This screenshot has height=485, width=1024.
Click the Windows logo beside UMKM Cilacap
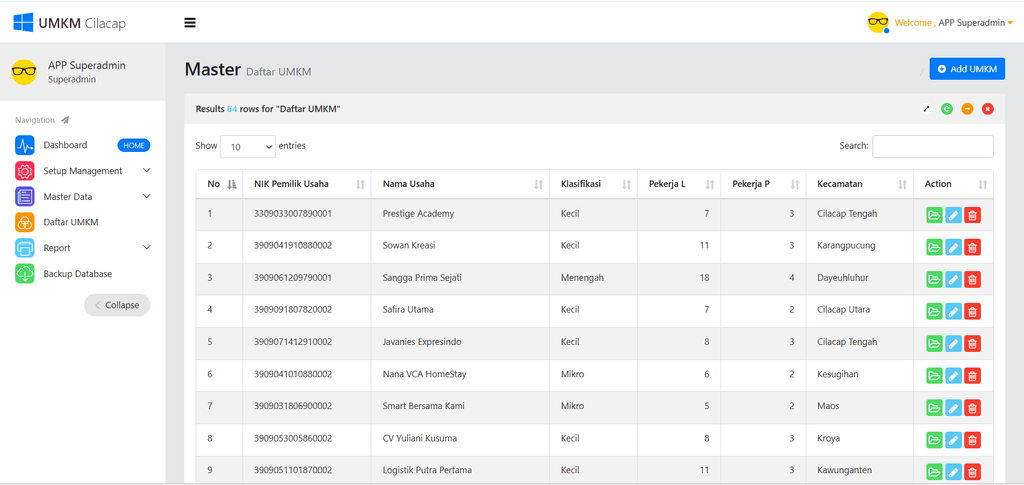(x=24, y=23)
